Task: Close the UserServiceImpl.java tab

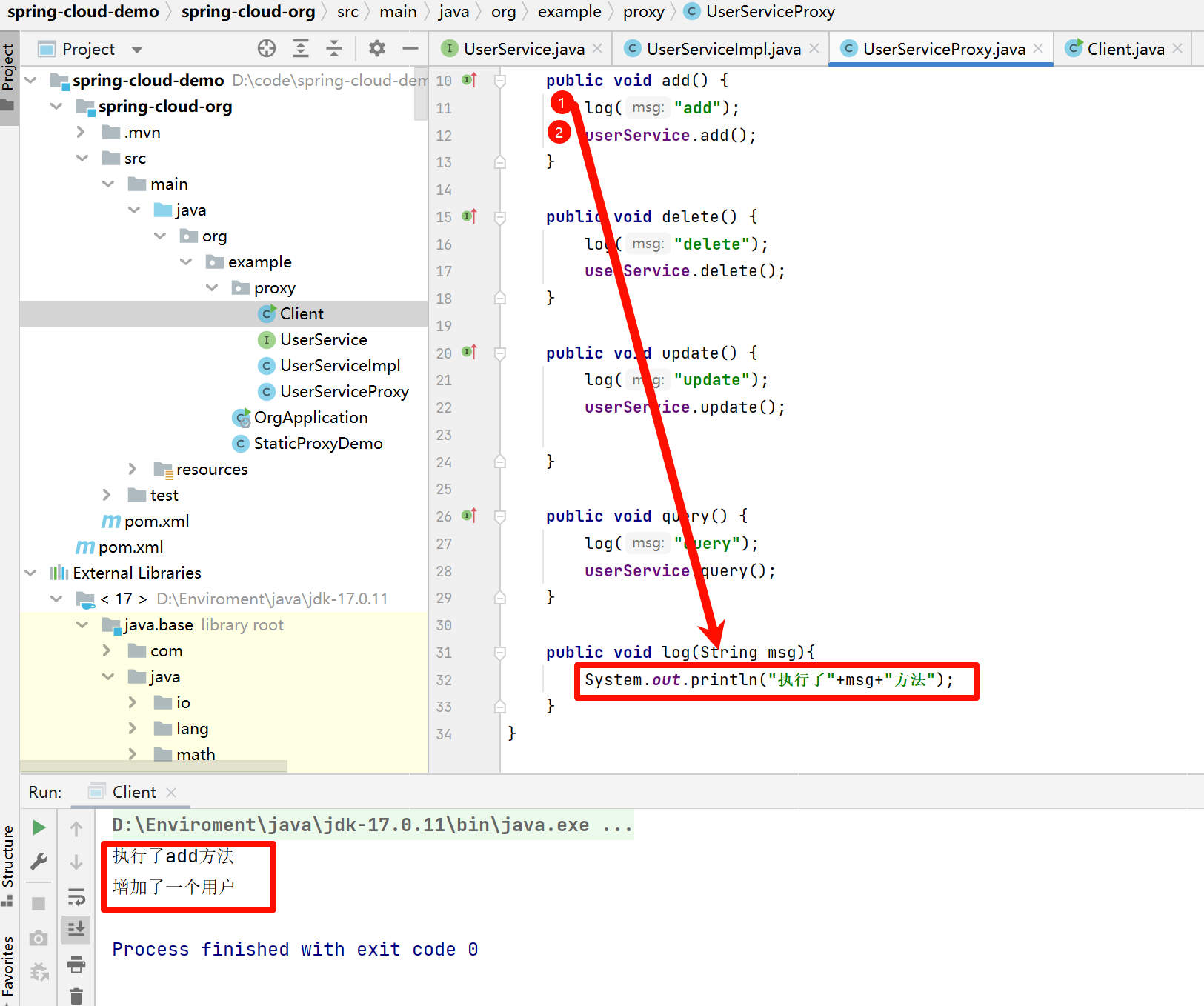Action: (814, 48)
